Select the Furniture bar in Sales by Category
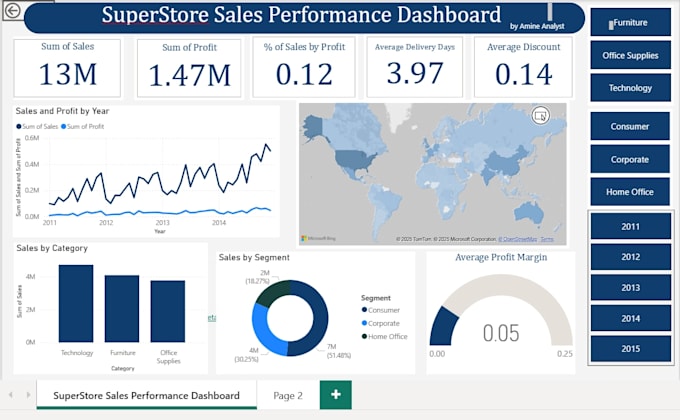680x420 pixels. click(x=122, y=308)
